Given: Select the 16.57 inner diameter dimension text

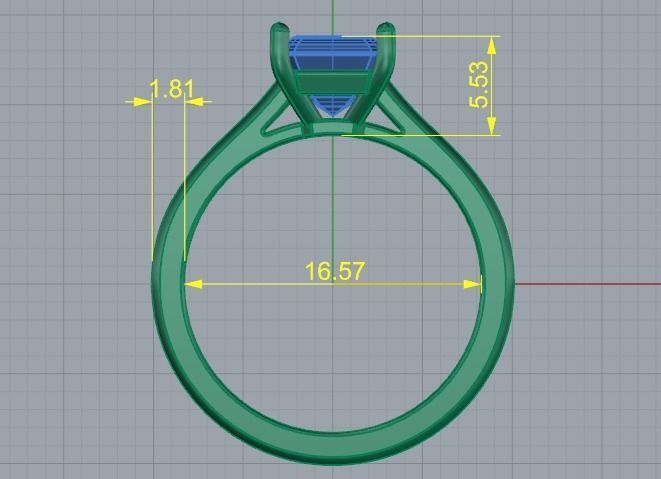Looking at the screenshot, I should [334, 271].
